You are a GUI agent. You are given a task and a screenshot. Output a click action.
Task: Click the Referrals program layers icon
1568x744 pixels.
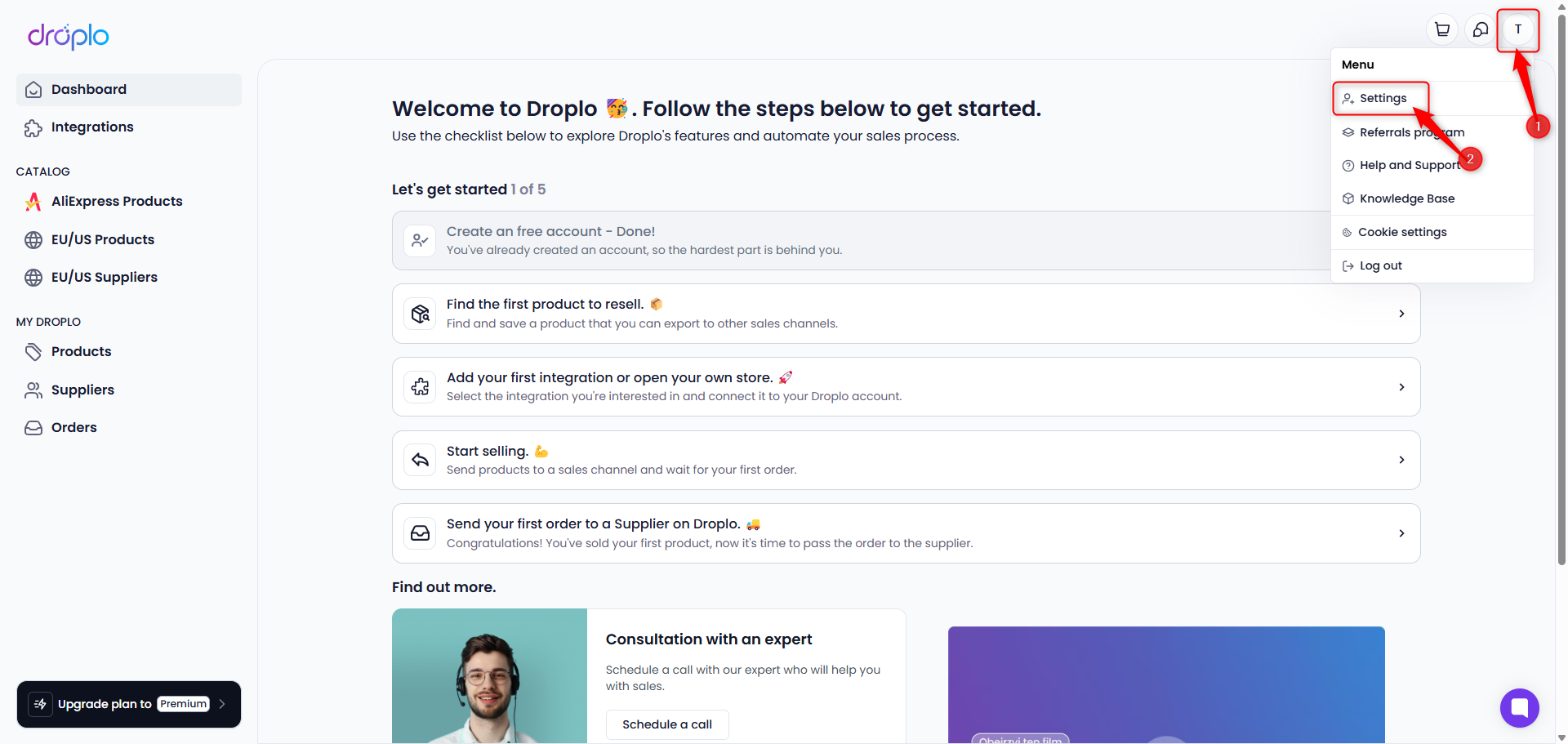point(1348,132)
